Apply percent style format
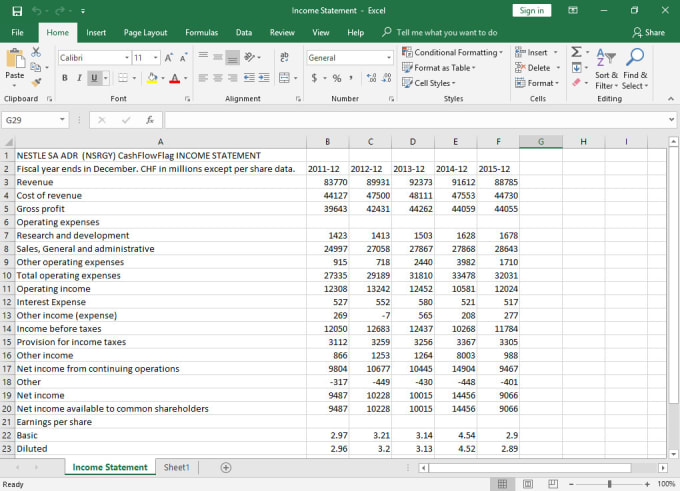The height and width of the screenshot is (491, 680). (x=337, y=78)
